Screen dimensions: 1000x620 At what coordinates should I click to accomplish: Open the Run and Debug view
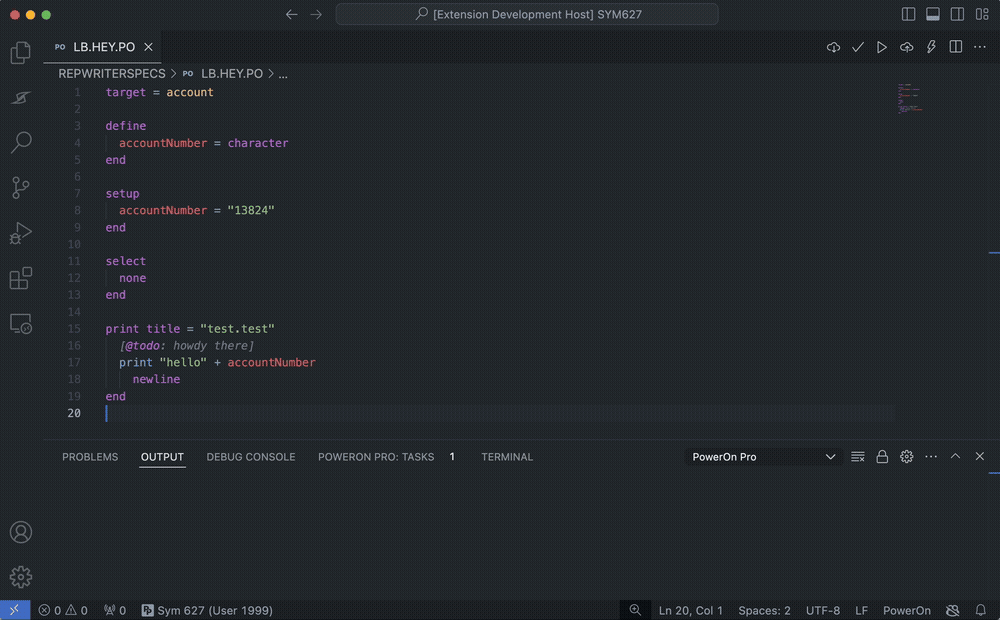[21, 233]
